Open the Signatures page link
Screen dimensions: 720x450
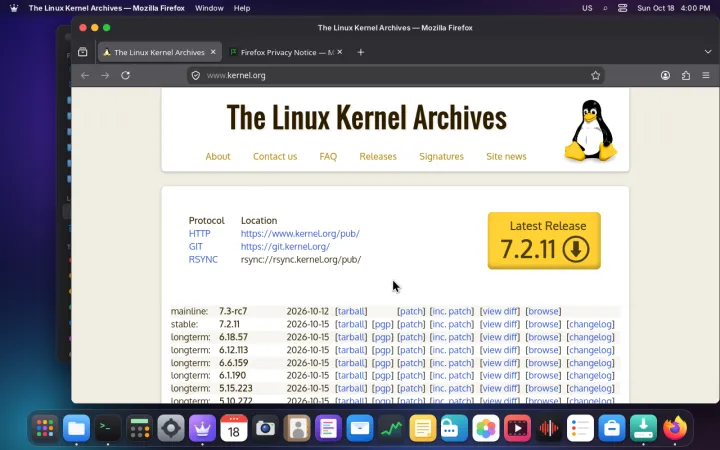point(441,157)
